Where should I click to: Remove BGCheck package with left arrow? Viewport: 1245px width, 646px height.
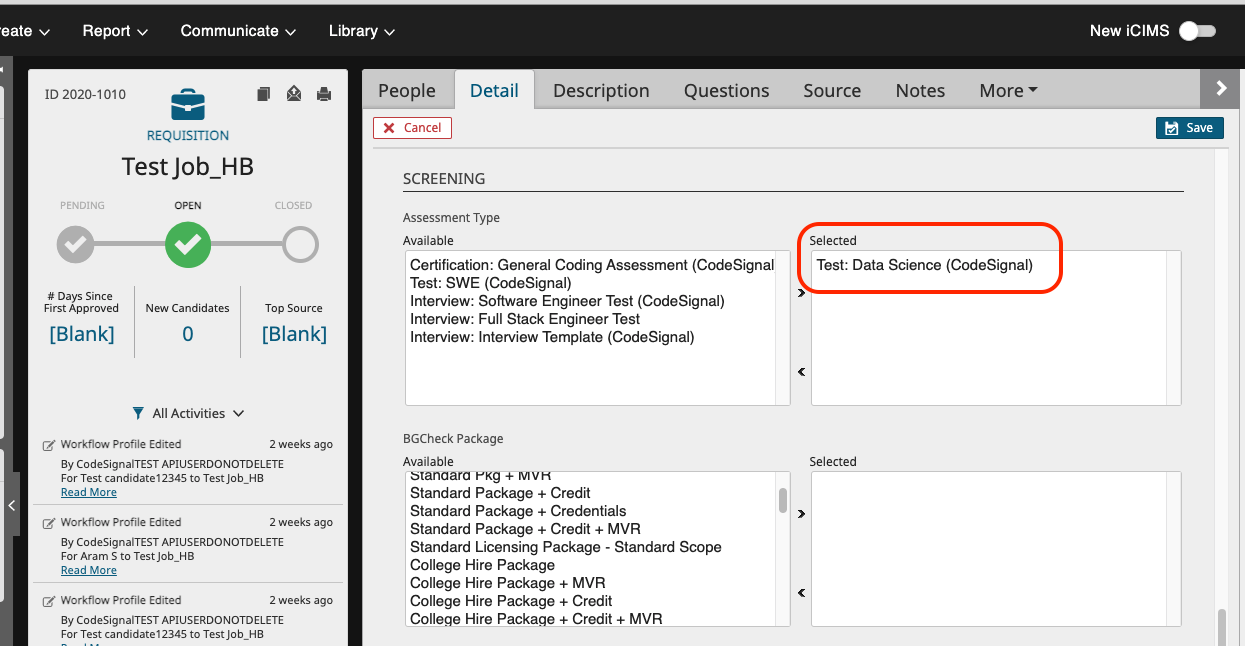tap(801, 593)
